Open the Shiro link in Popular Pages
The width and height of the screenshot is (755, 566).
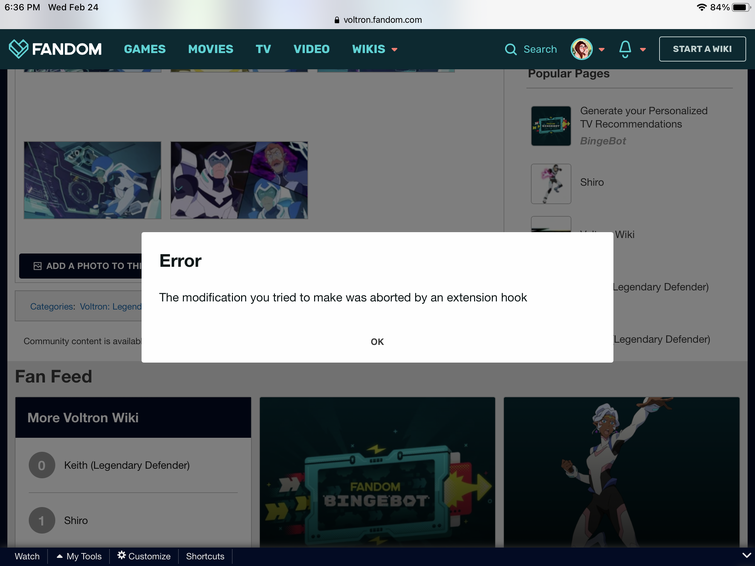tap(592, 182)
